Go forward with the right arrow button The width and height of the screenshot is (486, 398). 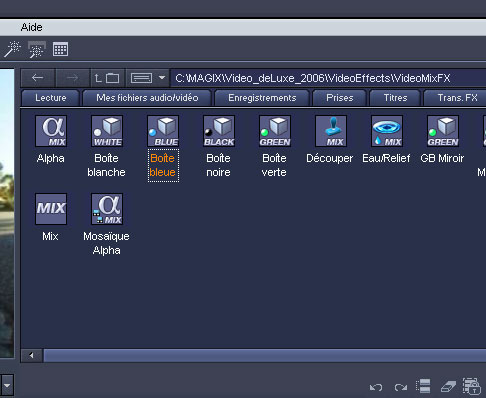coord(72,78)
